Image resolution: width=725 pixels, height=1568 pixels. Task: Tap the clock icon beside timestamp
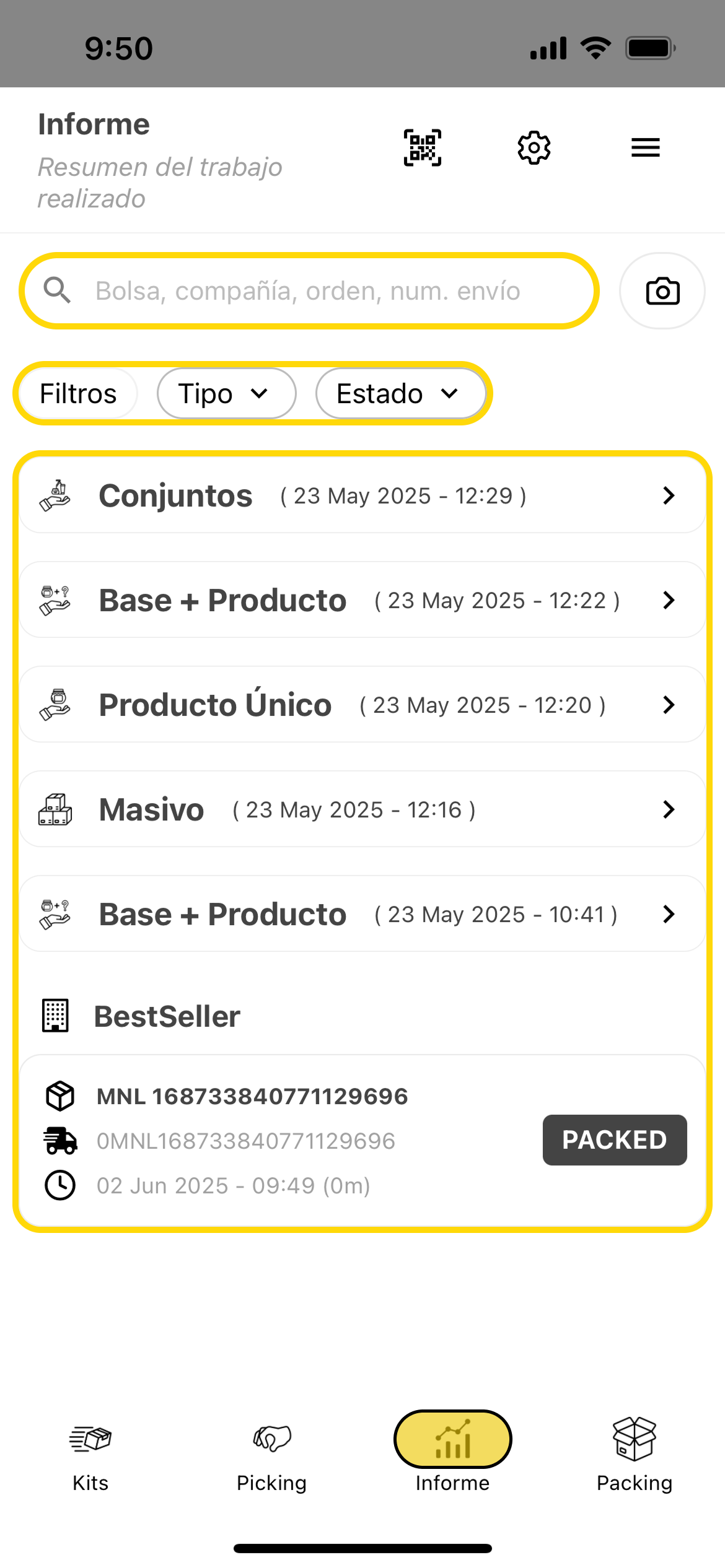[60, 1185]
